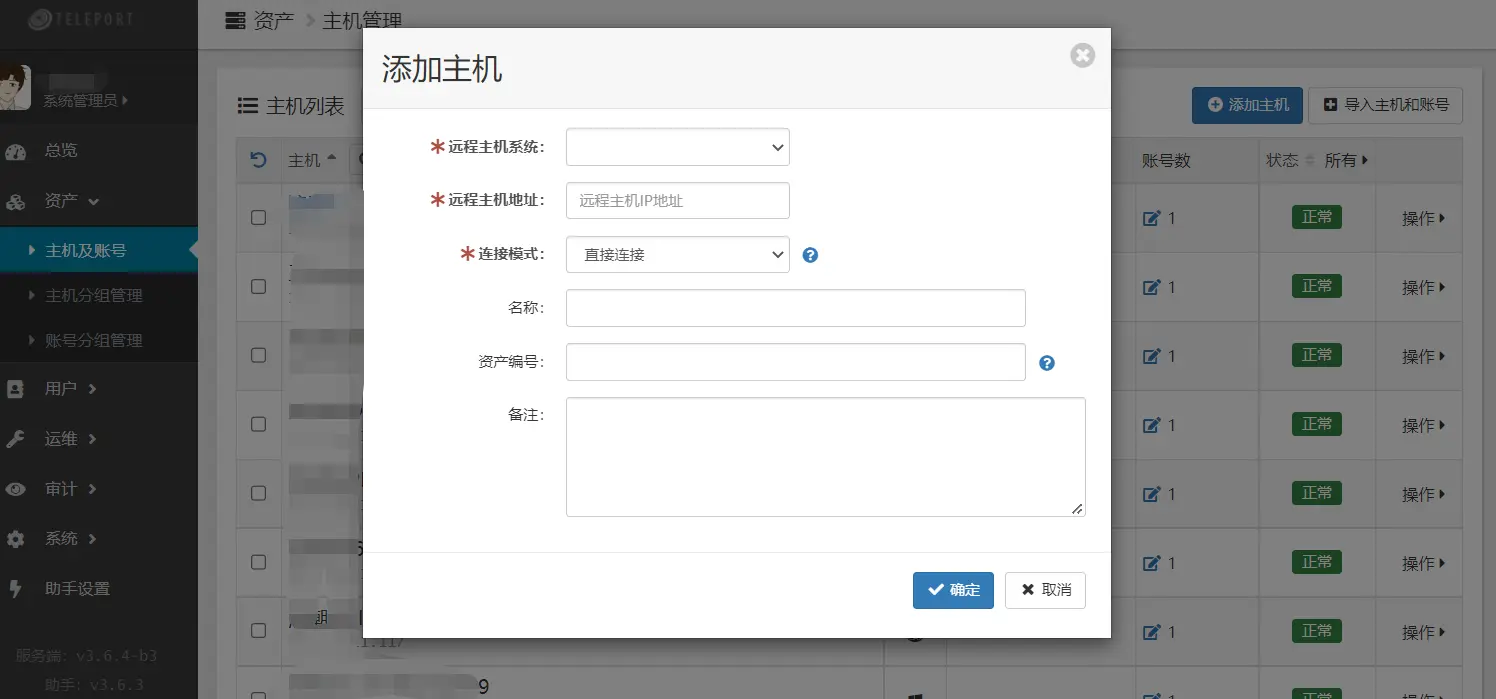Expand 操作 menu in the first host row
This screenshot has width=1496, height=699.
[1423, 218]
